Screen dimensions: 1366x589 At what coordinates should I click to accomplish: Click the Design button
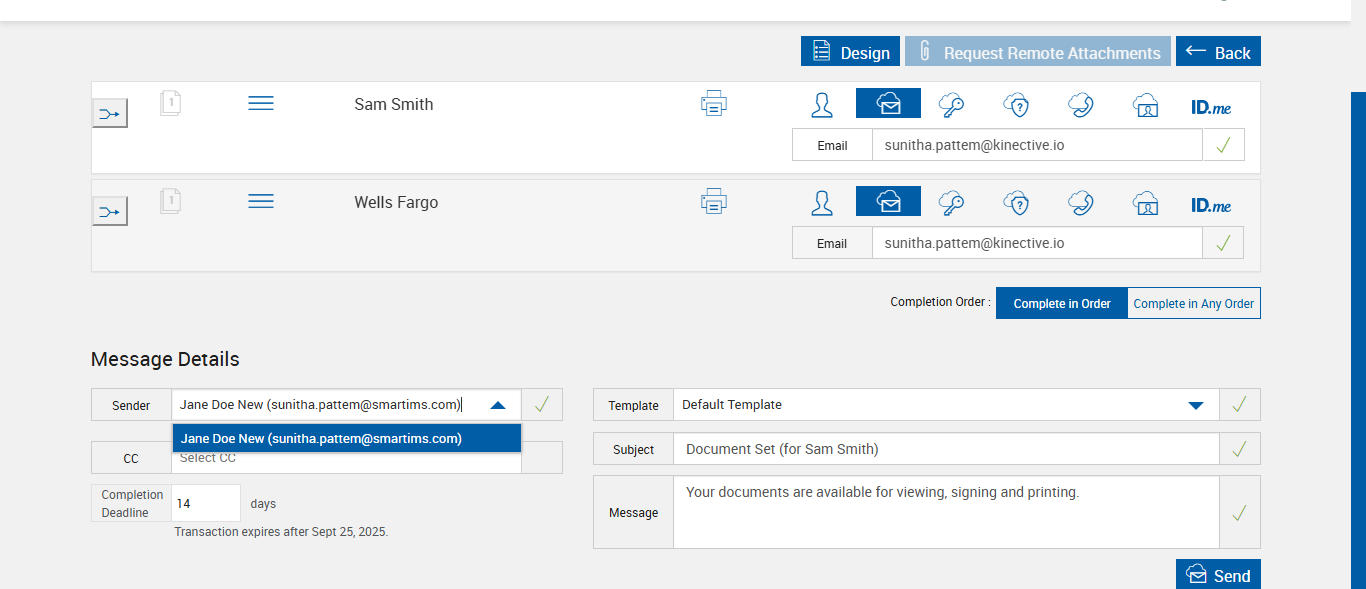pyautogui.click(x=850, y=53)
